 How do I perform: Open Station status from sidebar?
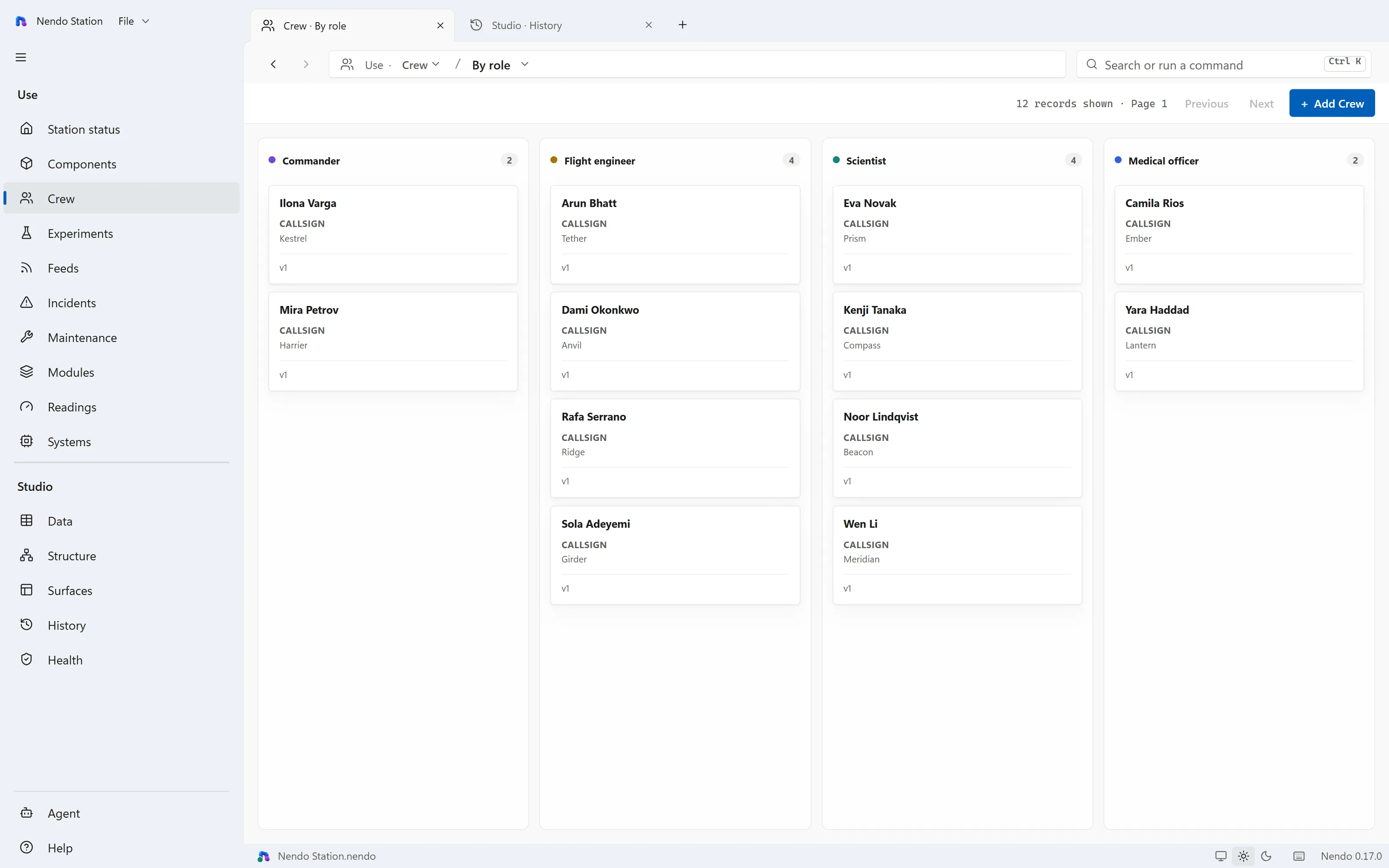tap(121, 129)
